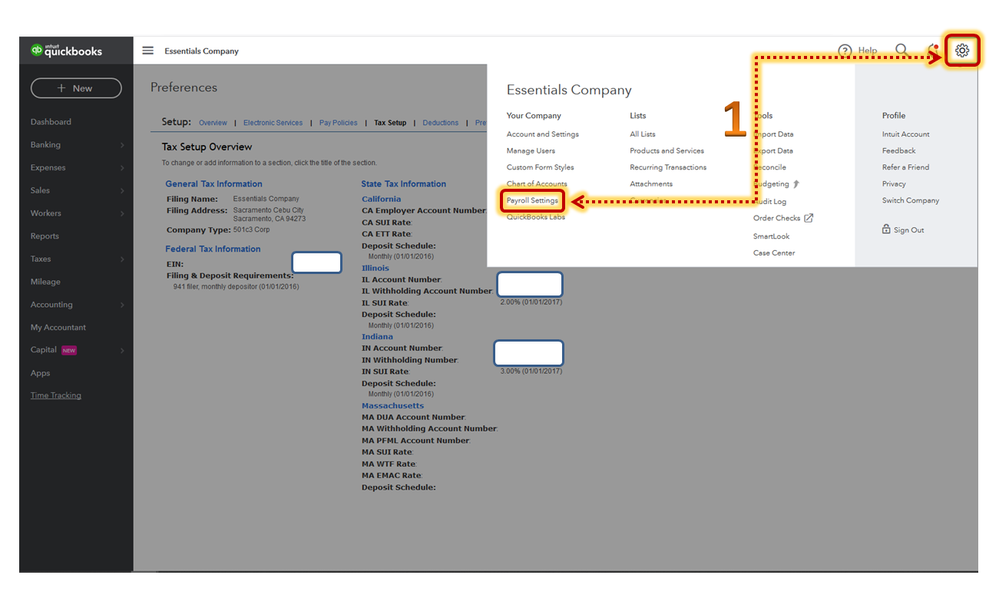Expand the Taxes sidebar chevron
The width and height of the screenshot is (999, 591).
tap(122, 259)
